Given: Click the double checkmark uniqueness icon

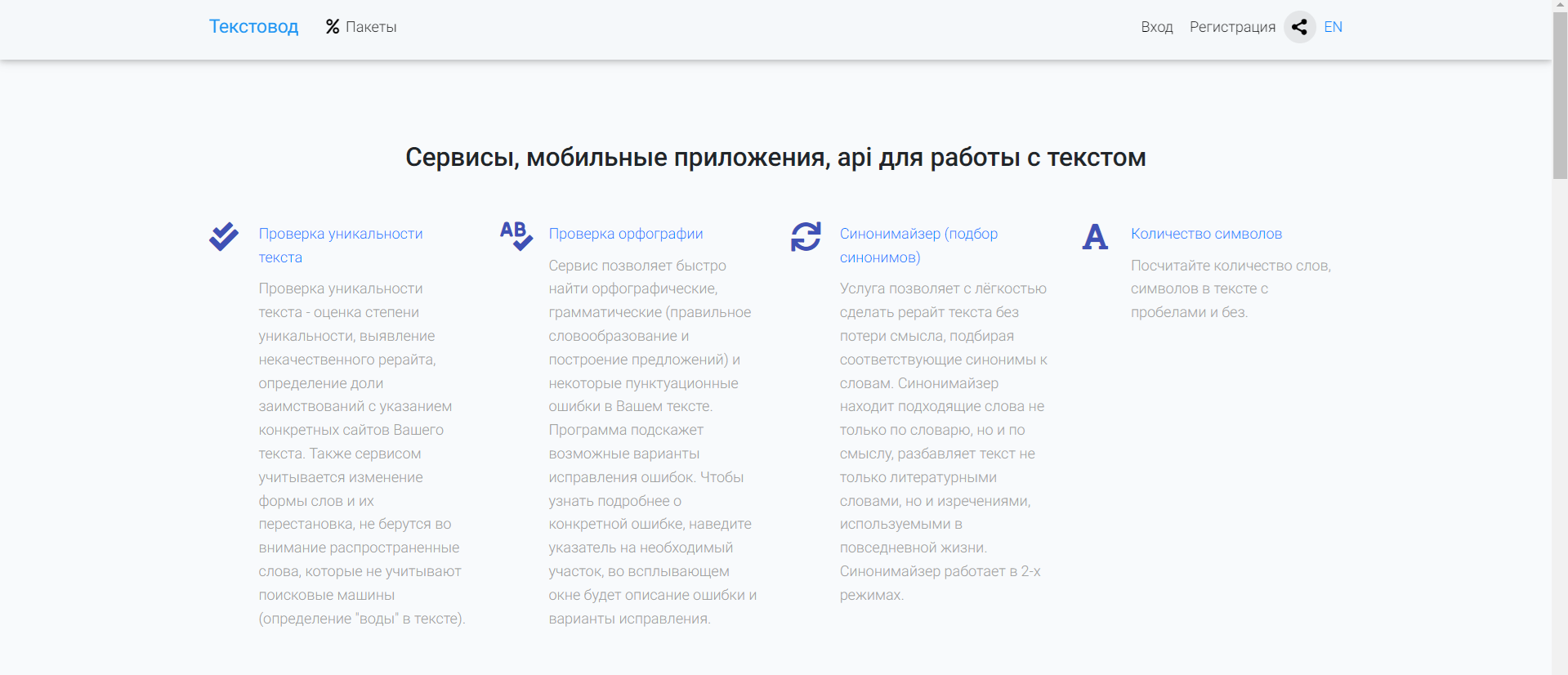Looking at the screenshot, I should click(x=223, y=236).
